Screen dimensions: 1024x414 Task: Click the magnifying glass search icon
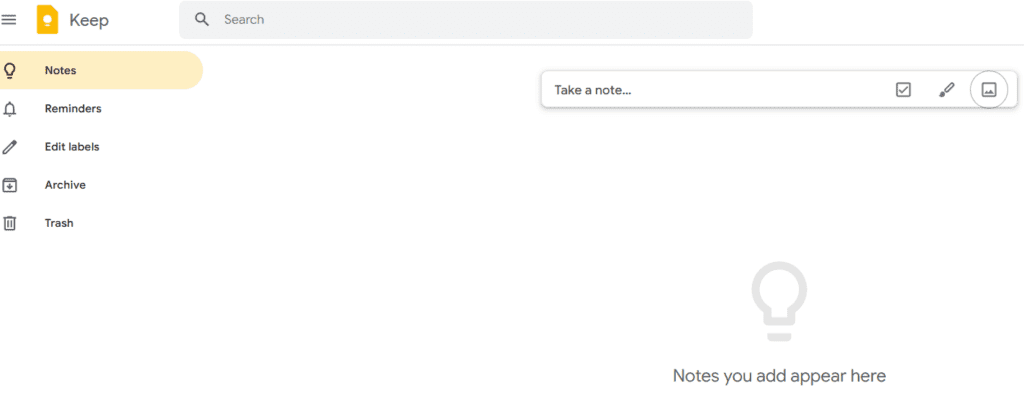202,19
